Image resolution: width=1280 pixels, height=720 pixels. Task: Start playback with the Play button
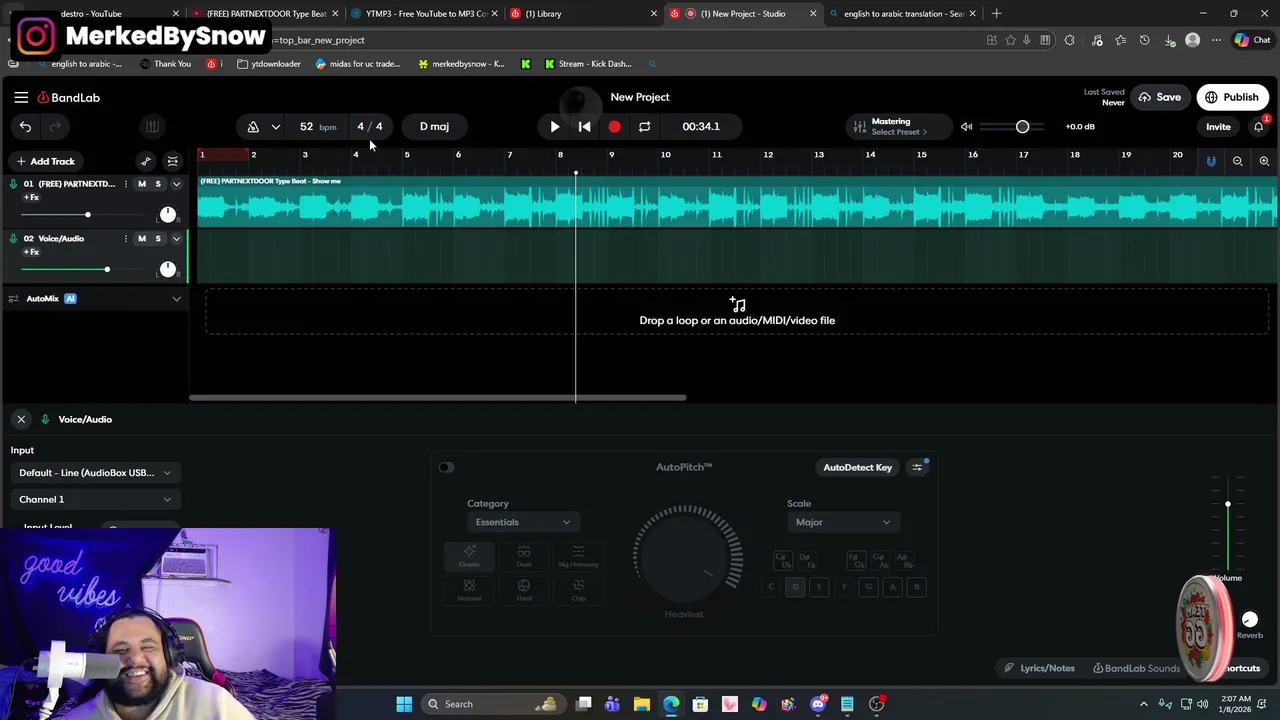coord(555,127)
